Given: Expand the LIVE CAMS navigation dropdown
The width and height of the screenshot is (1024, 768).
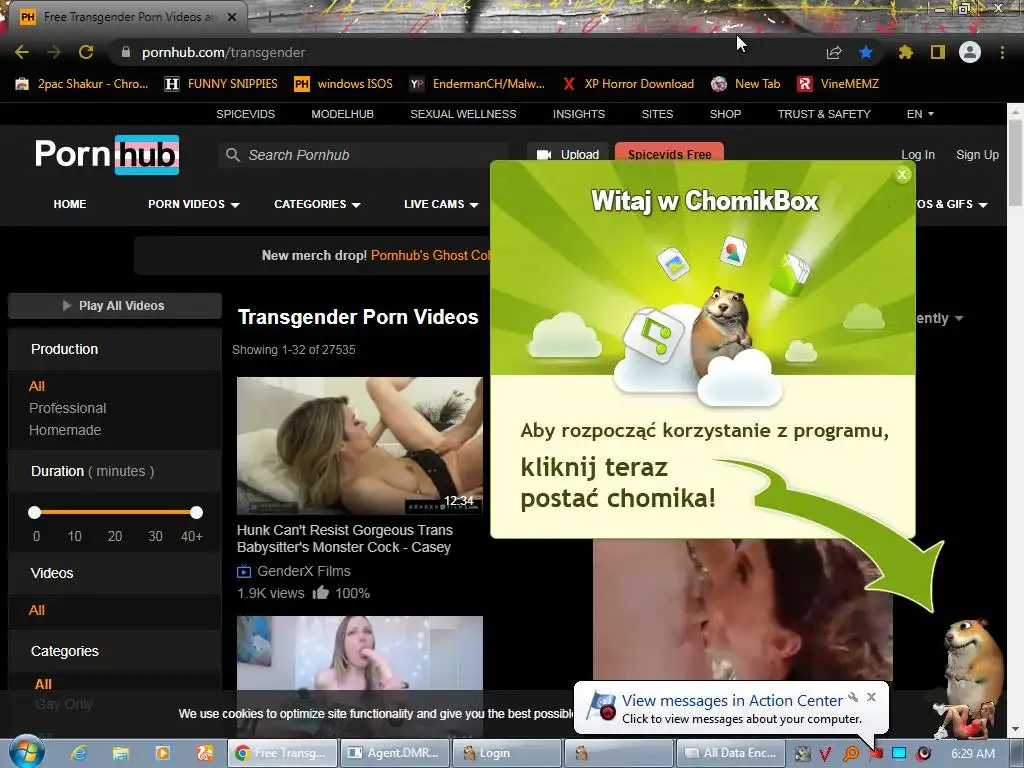Looking at the screenshot, I should point(441,204).
